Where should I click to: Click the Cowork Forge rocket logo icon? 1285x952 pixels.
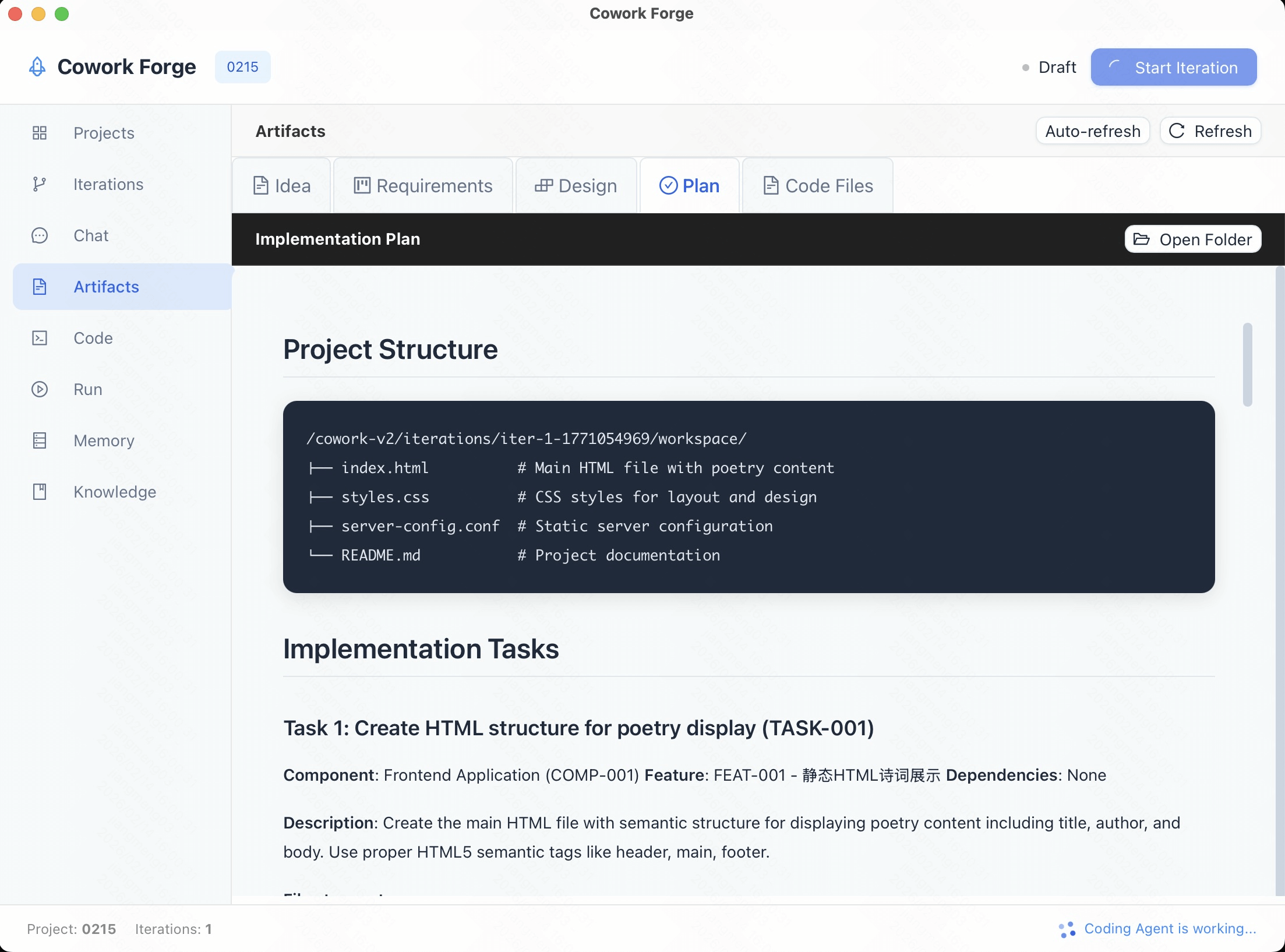(37, 67)
